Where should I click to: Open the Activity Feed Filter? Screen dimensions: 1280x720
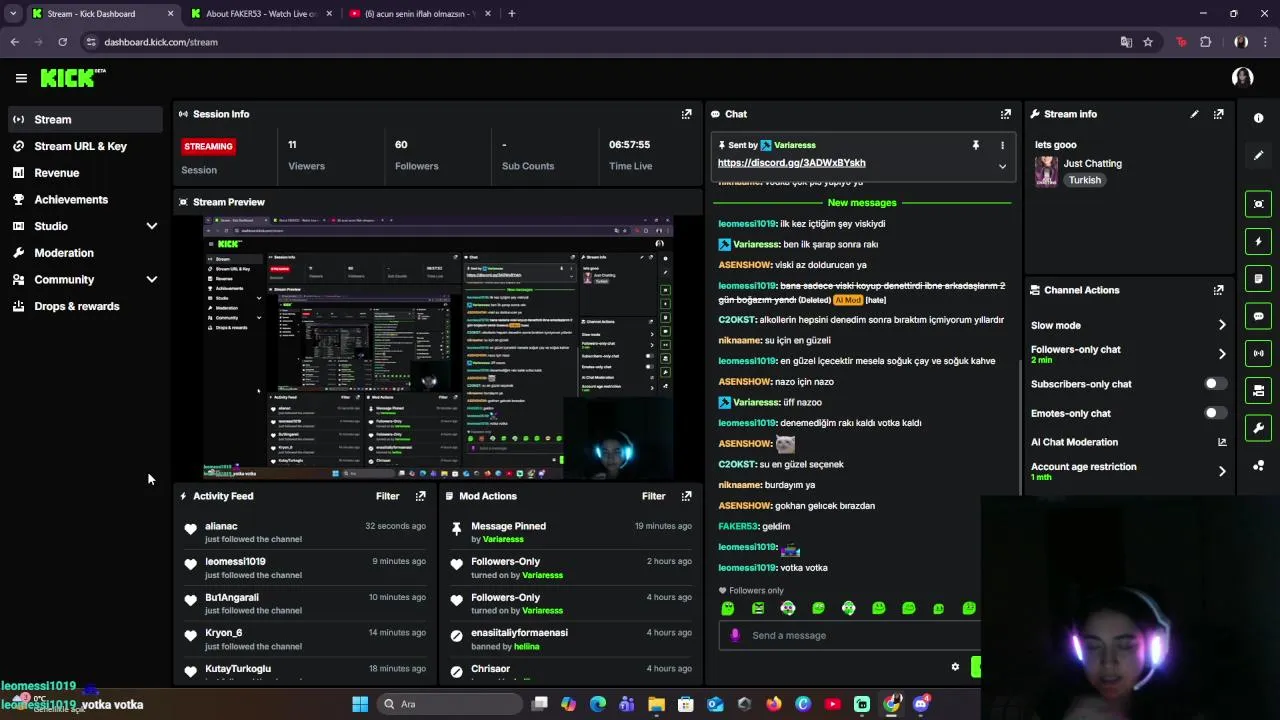point(387,496)
